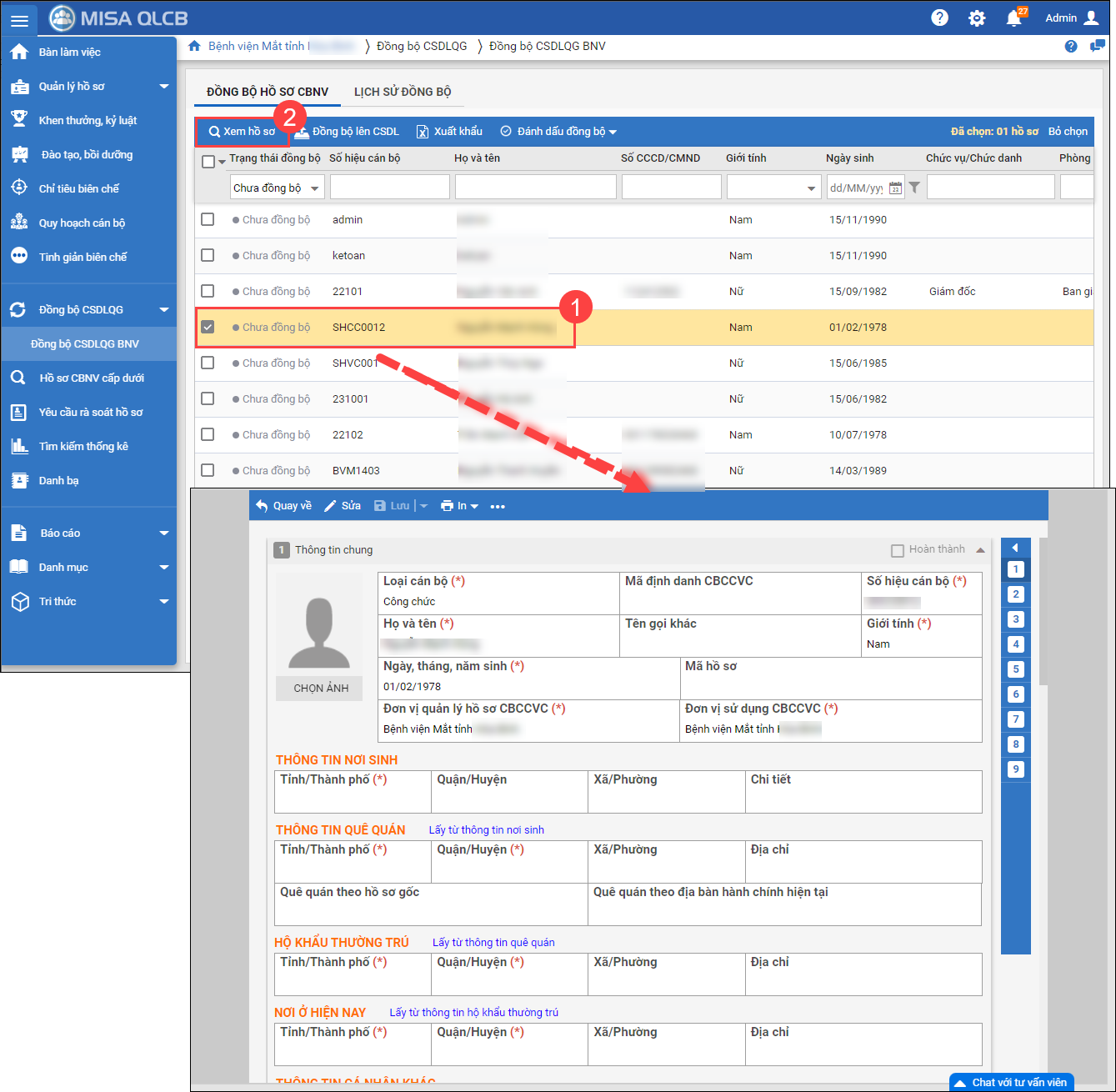Open calendar picker in Ngày sinh filter
The height and width of the screenshot is (1092, 1116).
pyautogui.click(x=895, y=188)
